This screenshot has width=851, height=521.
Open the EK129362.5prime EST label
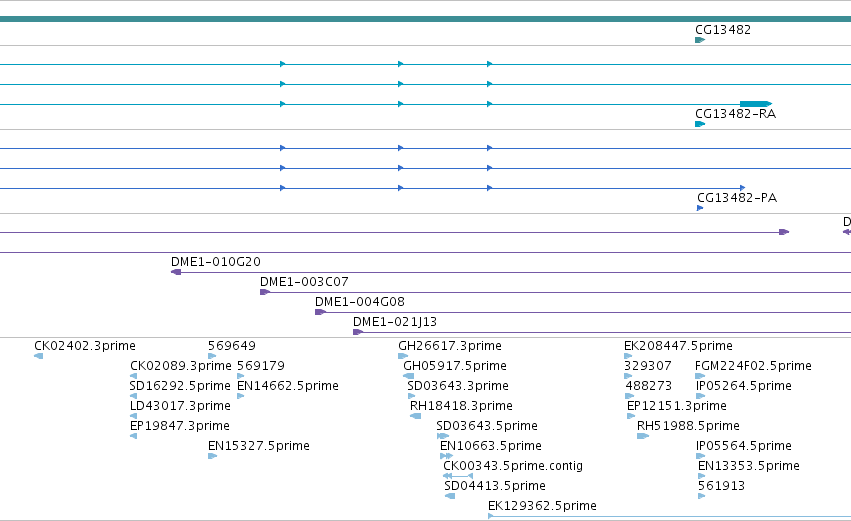(x=542, y=506)
